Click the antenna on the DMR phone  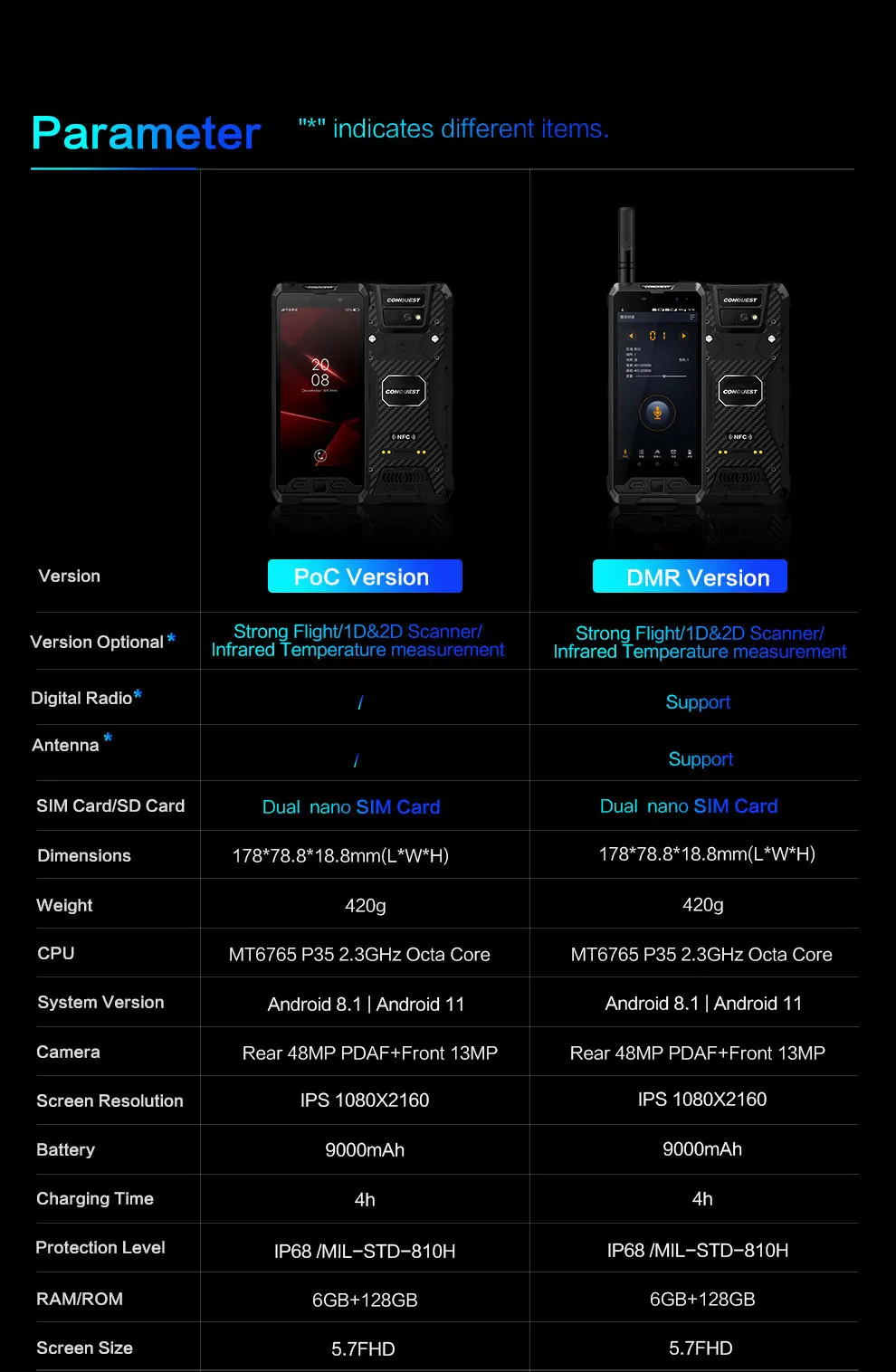(x=624, y=244)
